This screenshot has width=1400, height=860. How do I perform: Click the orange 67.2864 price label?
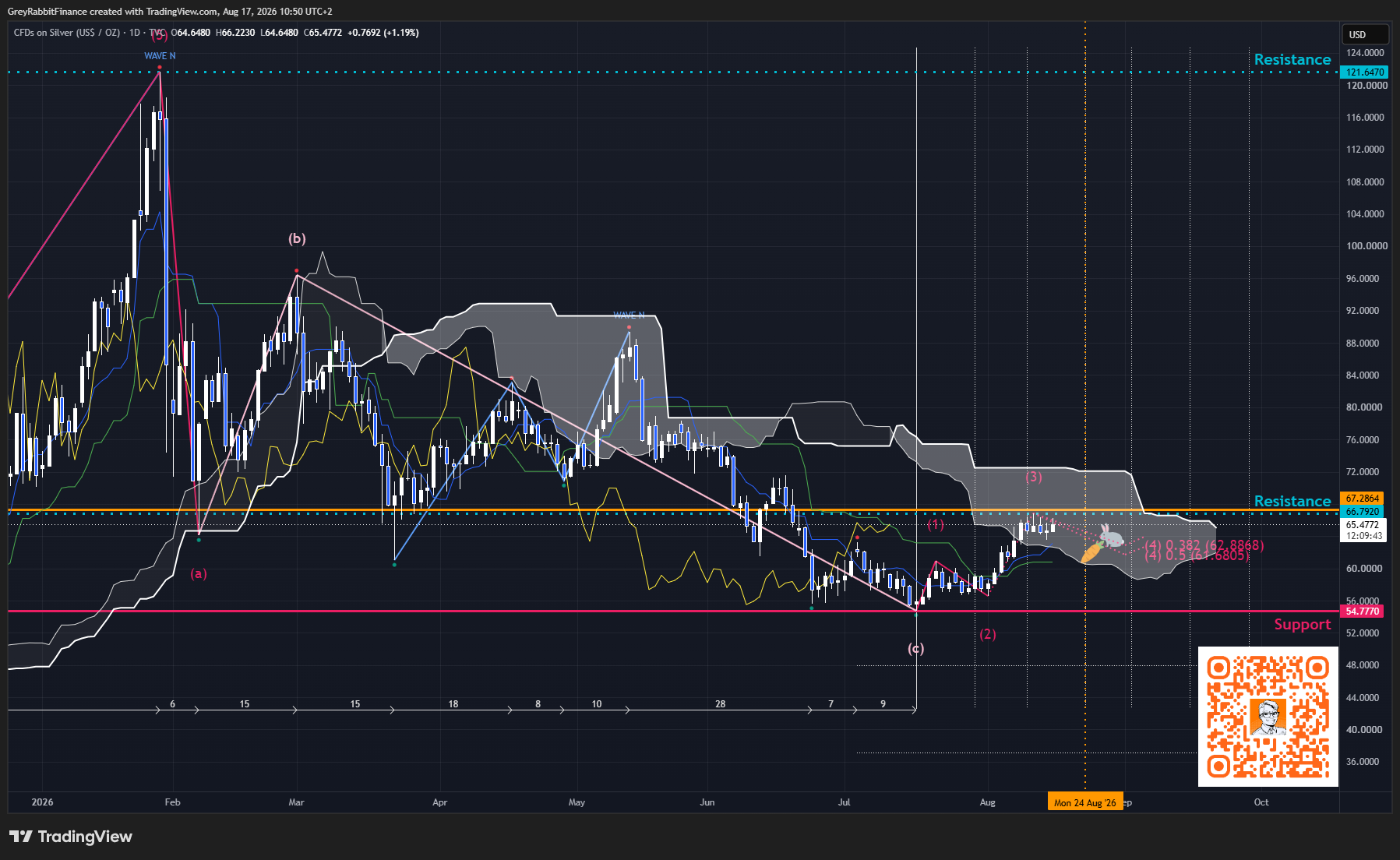click(1363, 499)
